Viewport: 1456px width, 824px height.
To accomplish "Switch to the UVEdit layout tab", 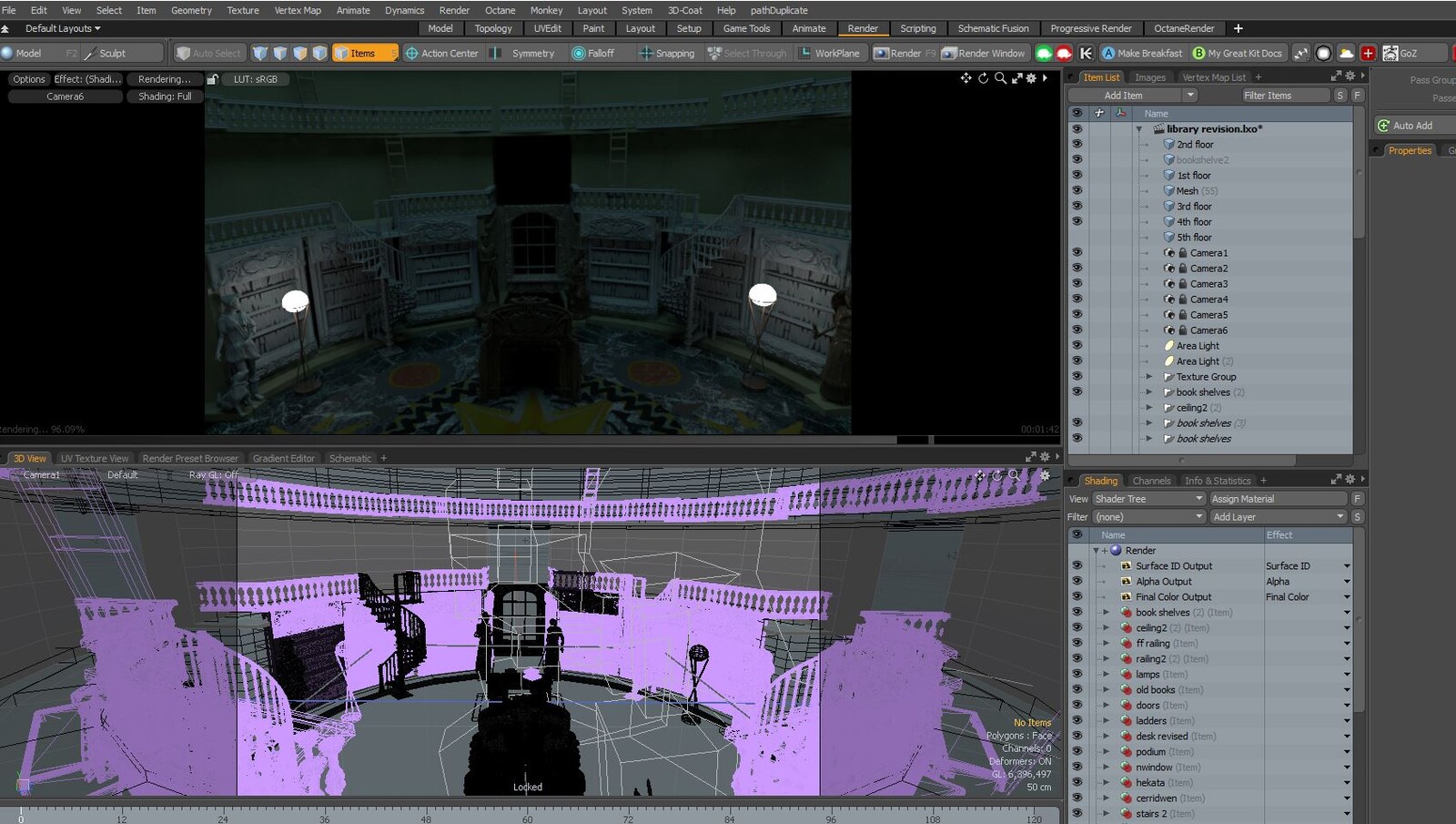I will pyautogui.click(x=548, y=28).
